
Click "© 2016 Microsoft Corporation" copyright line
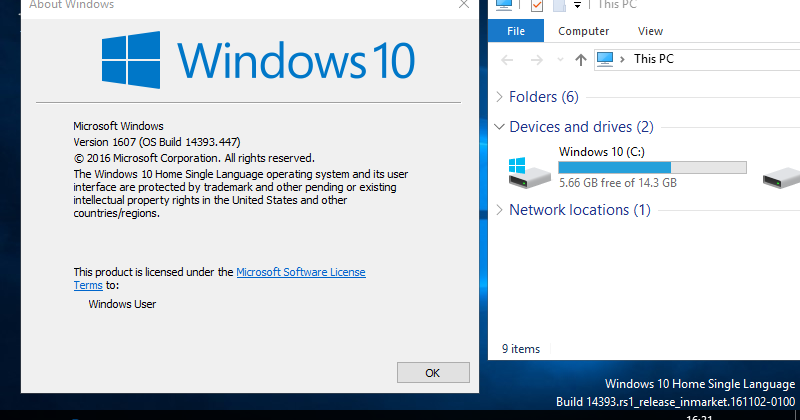[x=194, y=158]
